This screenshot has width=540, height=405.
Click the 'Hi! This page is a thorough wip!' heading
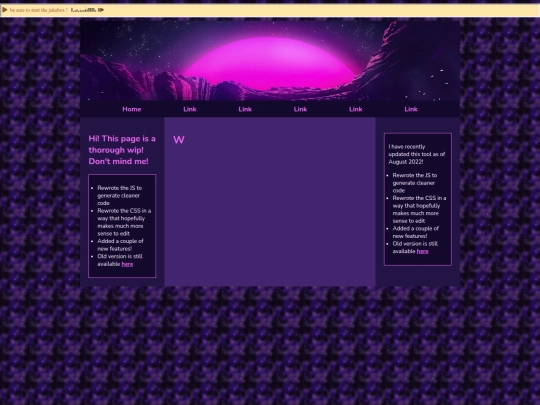tap(122, 150)
